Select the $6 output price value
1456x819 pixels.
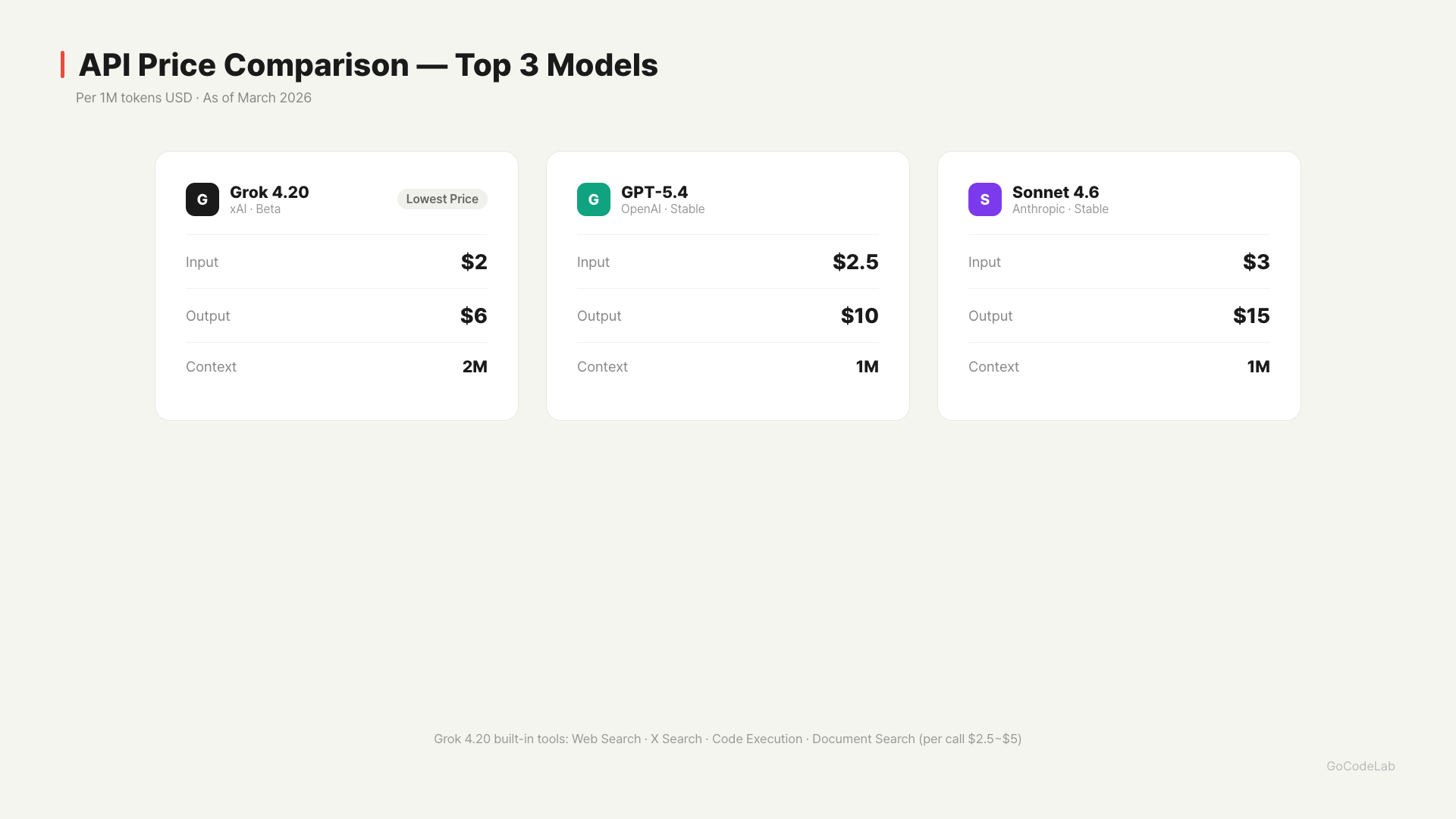[474, 316]
